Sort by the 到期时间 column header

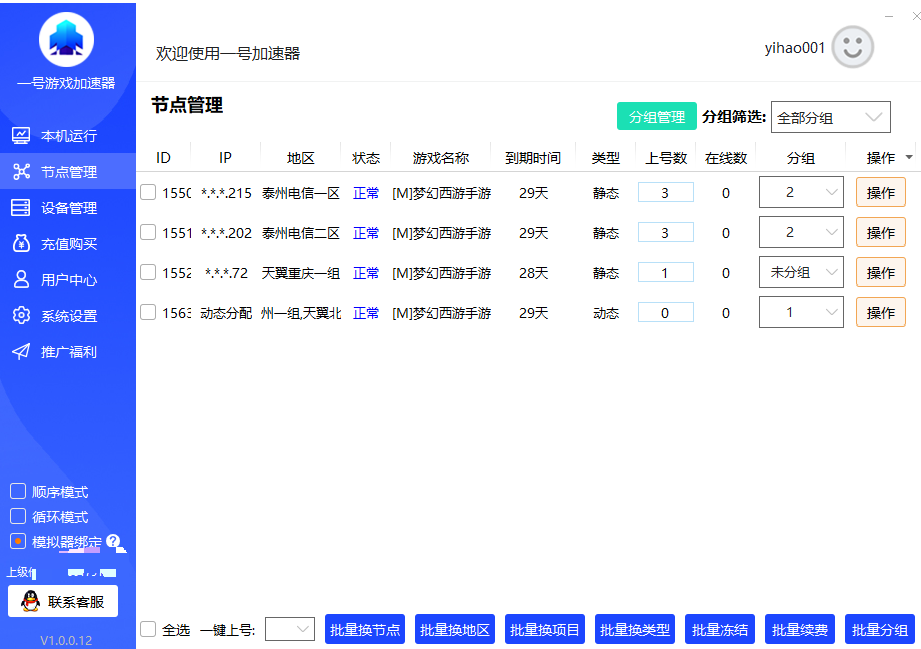(532, 158)
